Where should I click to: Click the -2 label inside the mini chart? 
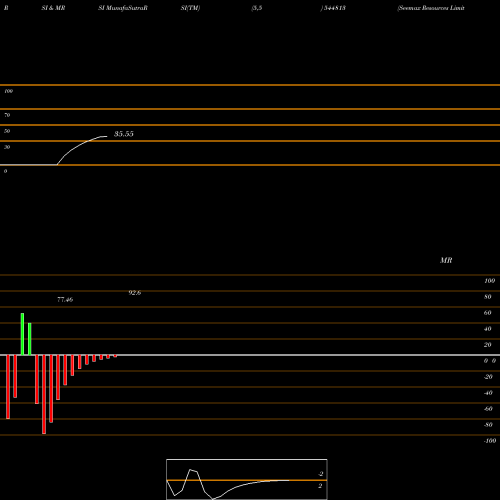(x=320, y=474)
